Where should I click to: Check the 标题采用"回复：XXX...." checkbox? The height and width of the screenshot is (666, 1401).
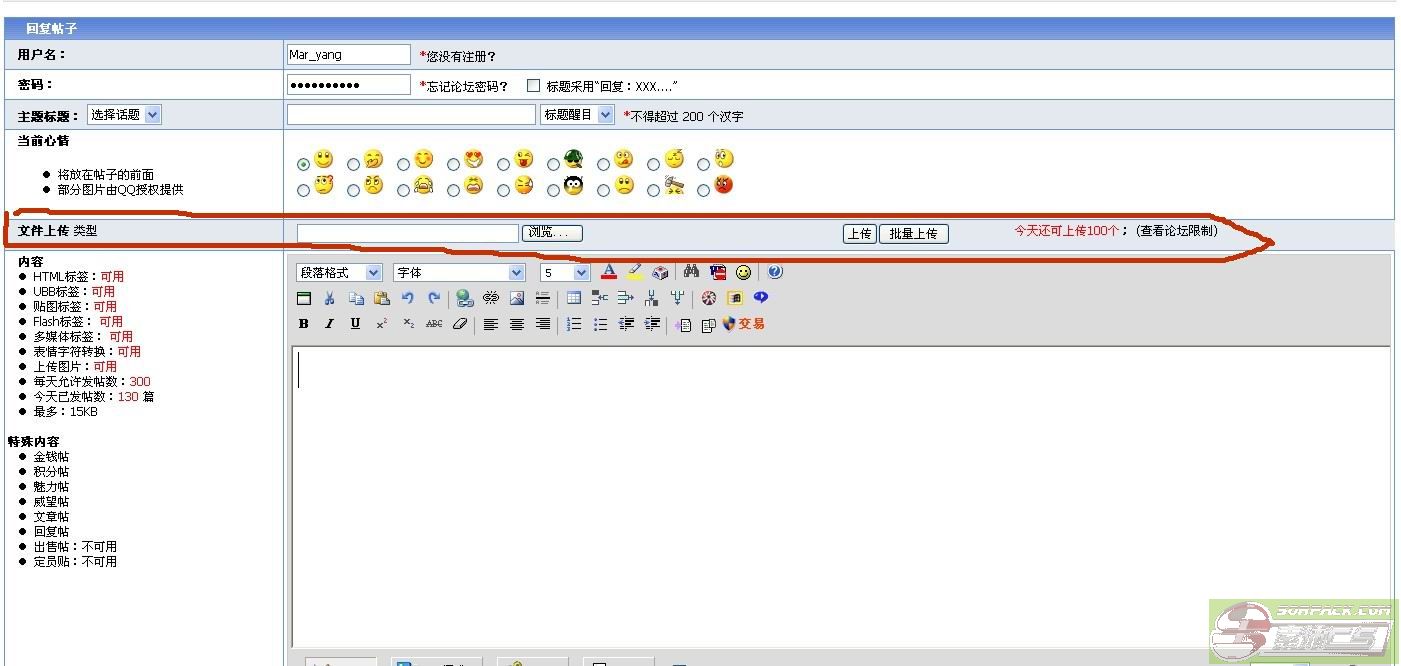(x=534, y=86)
